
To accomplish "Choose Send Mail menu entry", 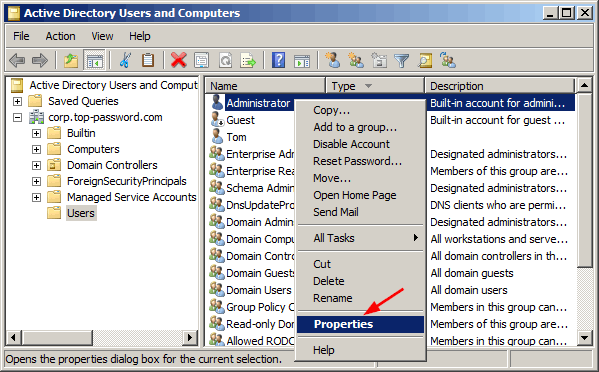I will click(x=360, y=212).
